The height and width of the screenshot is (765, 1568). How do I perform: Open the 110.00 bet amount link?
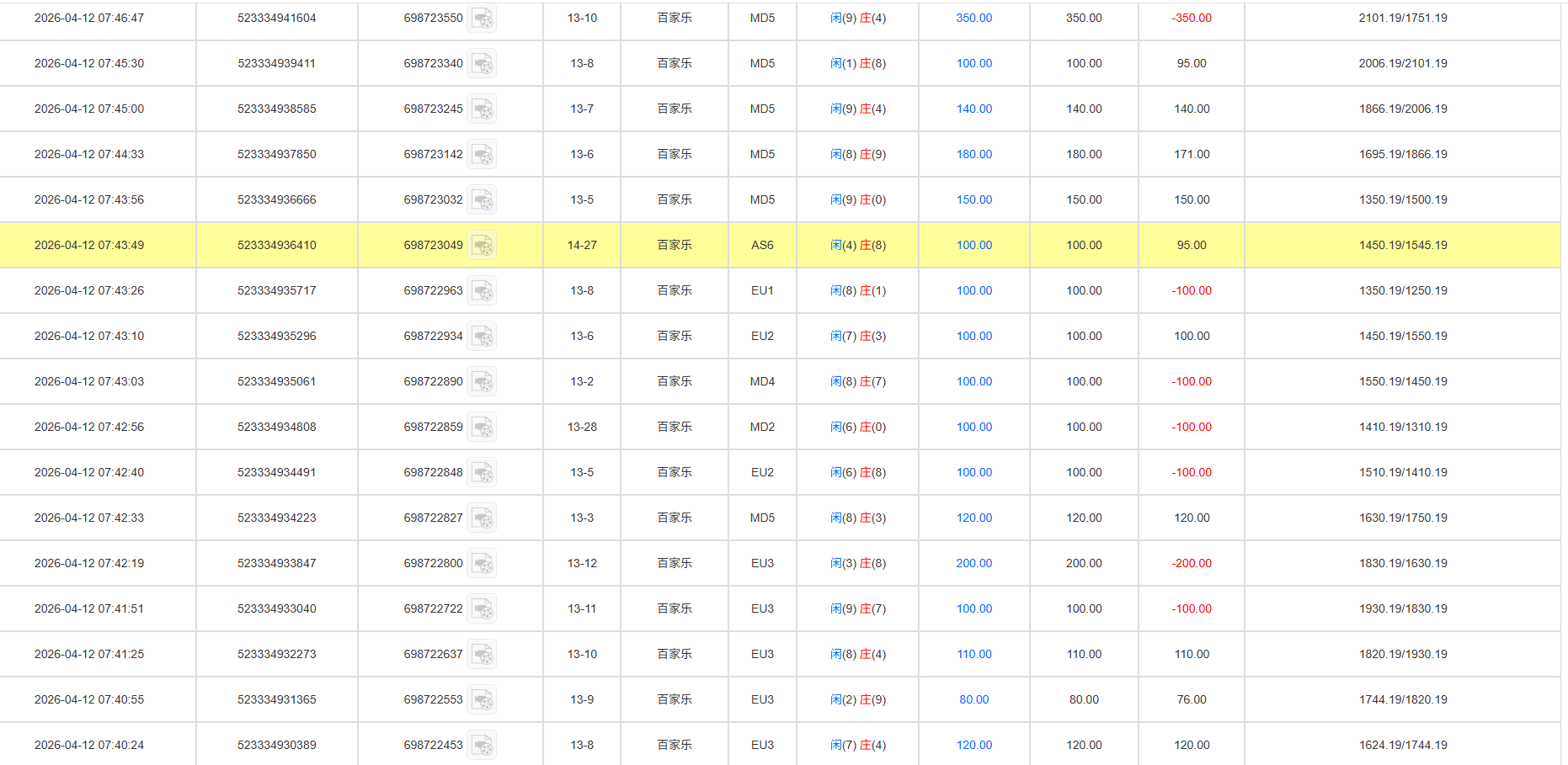click(973, 654)
